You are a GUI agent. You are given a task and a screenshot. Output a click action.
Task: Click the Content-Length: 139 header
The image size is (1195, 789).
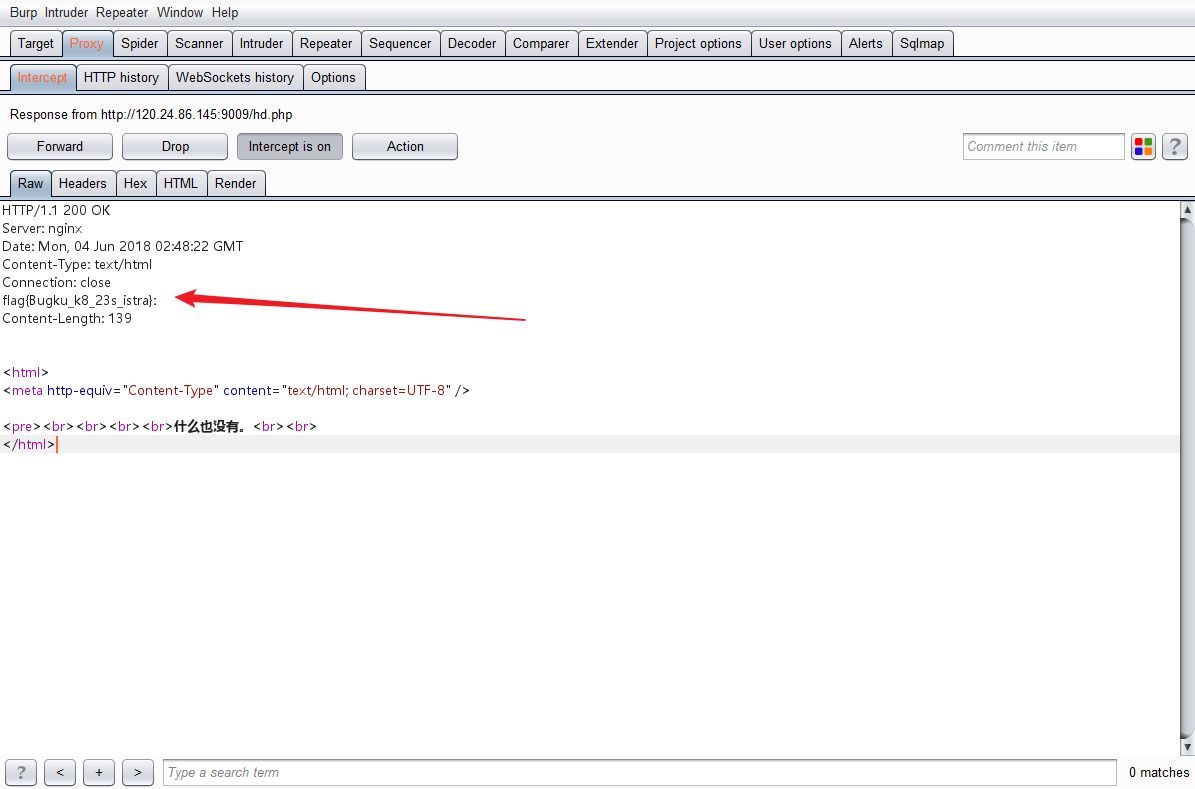(67, 319)
